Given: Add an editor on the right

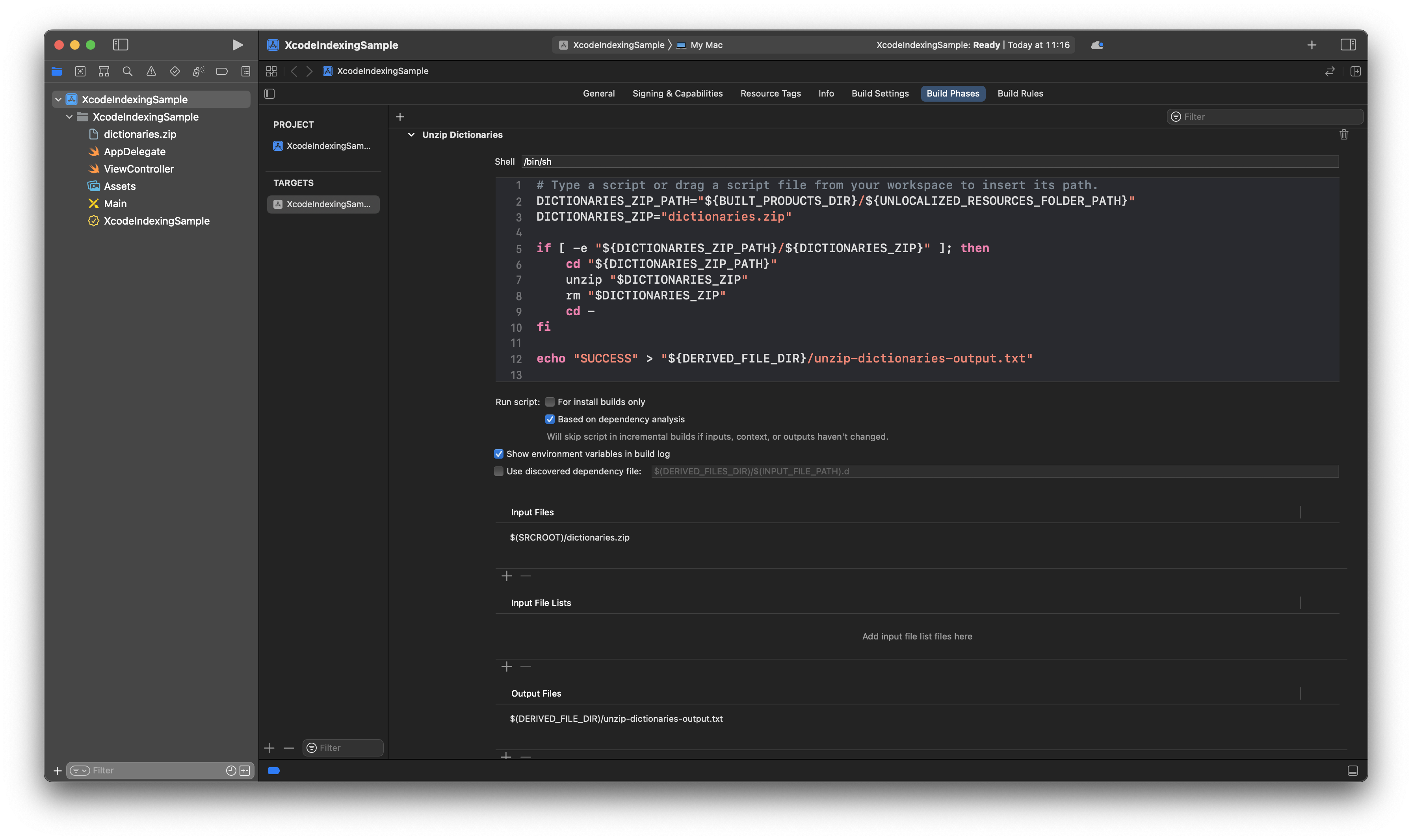Looking at the screenshot, I should click(1355, 71).
